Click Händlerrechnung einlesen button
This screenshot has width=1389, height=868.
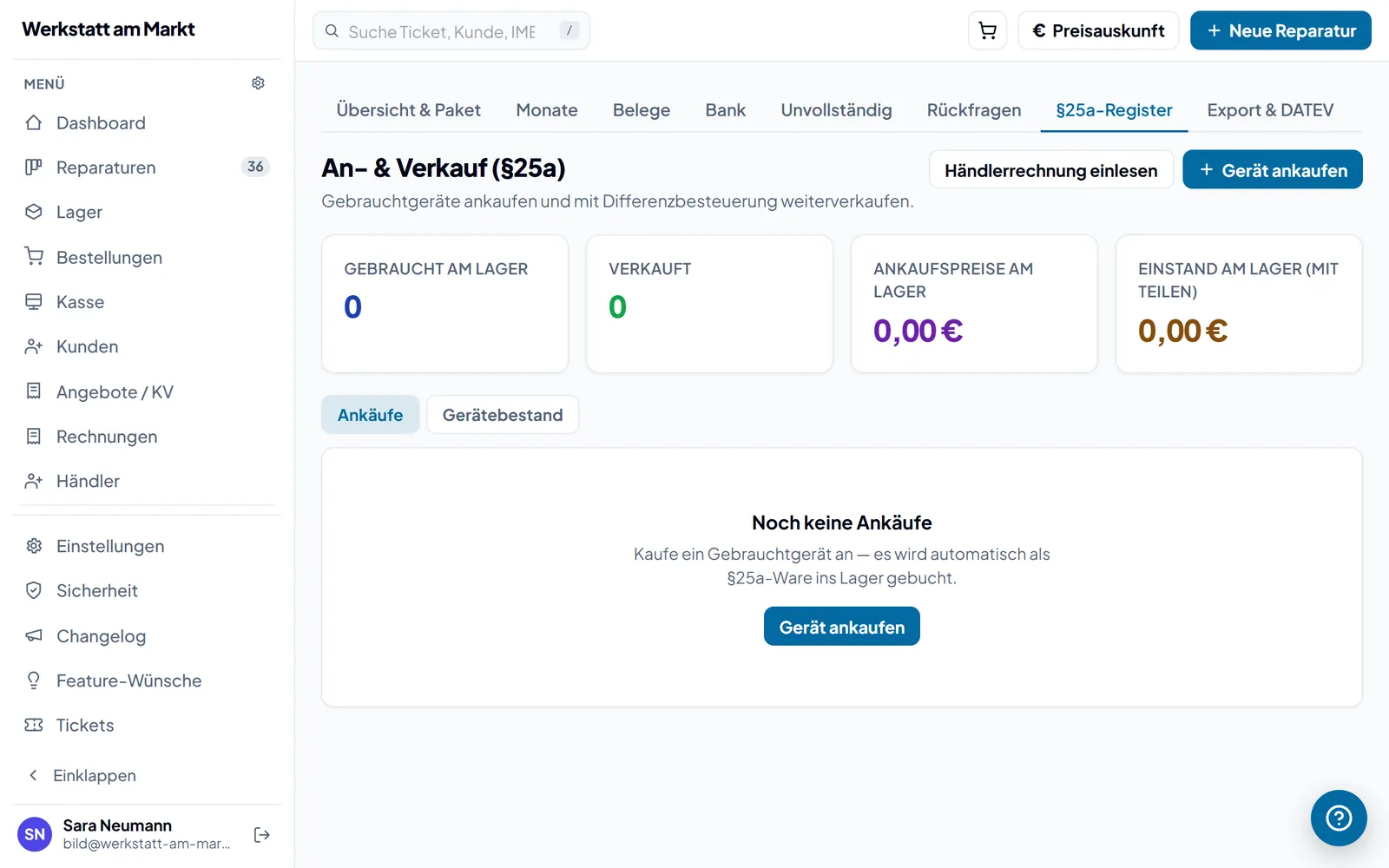[1051, 170]
